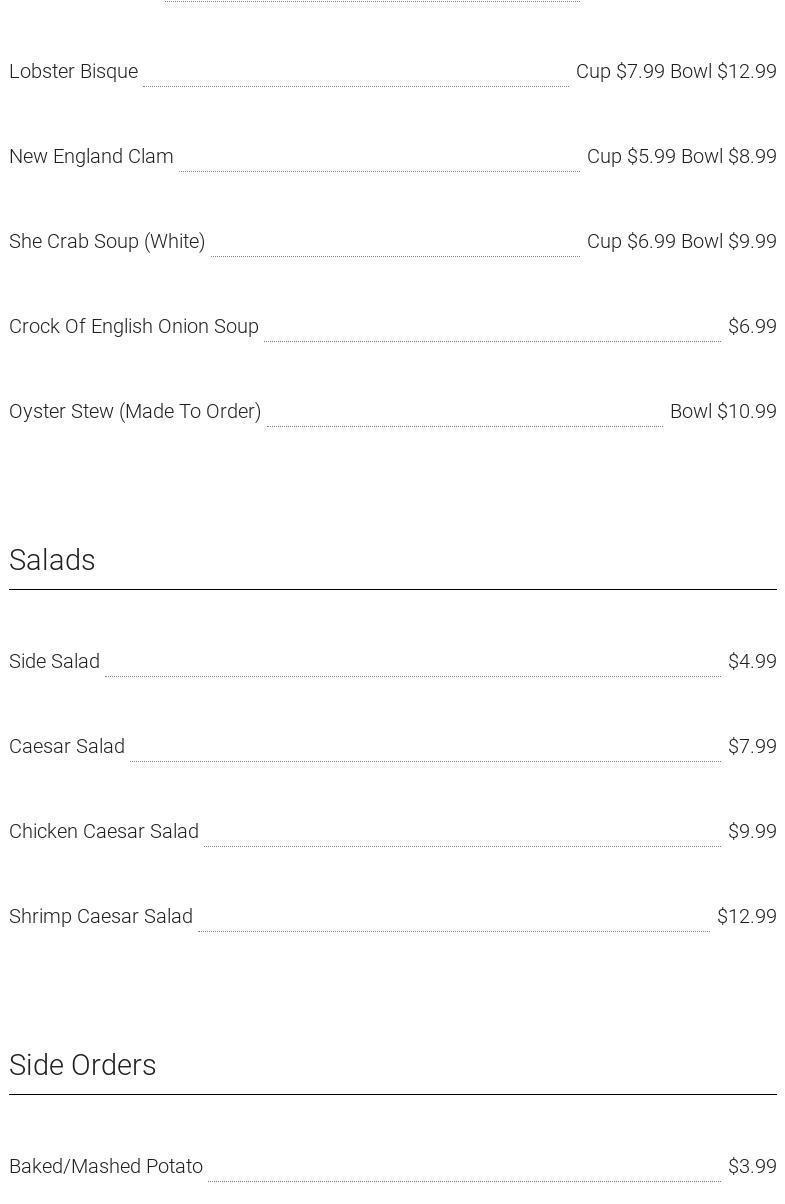Click the Side Salad $4.99 price

pyautogui.click(x=752, y=662)
